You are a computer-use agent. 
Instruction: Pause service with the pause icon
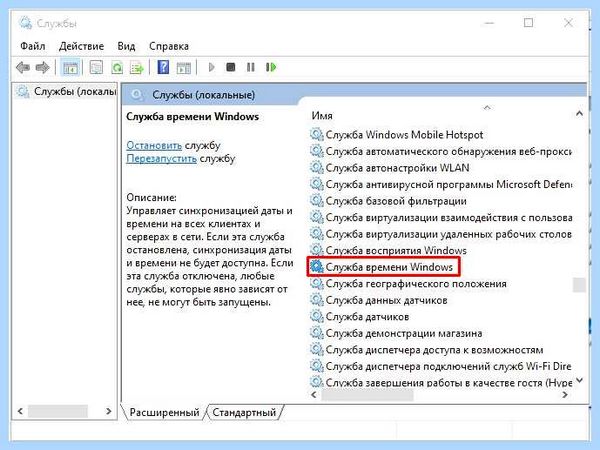pos(251,67)
